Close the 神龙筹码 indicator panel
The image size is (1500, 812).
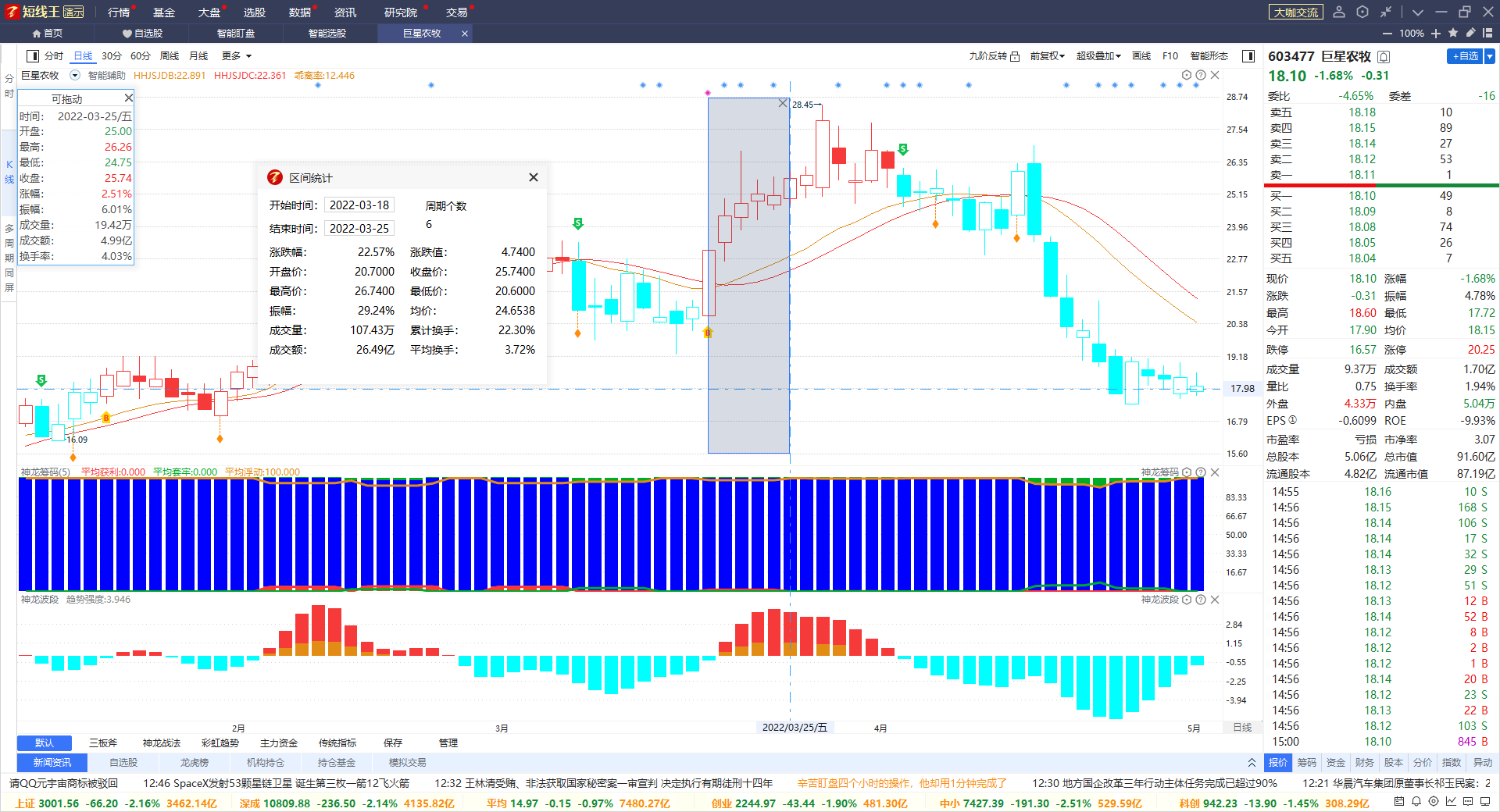click(x=1215, y=472)
